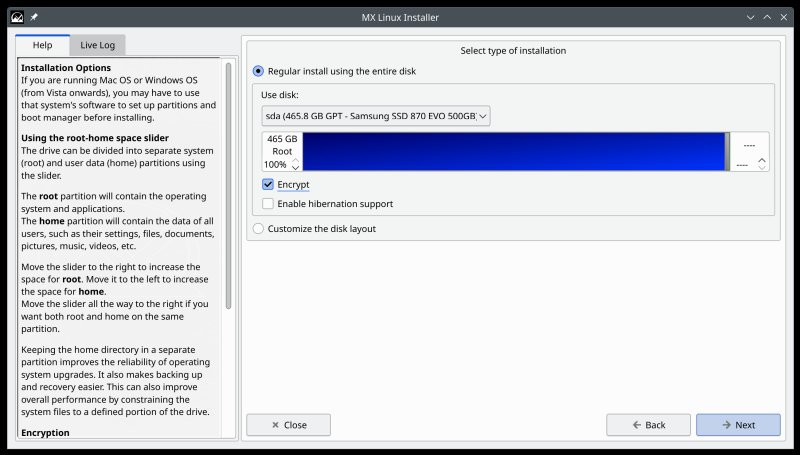The image size is (800, 455).
Task: Click the Close button at bottom
Action: click(288, 425)
